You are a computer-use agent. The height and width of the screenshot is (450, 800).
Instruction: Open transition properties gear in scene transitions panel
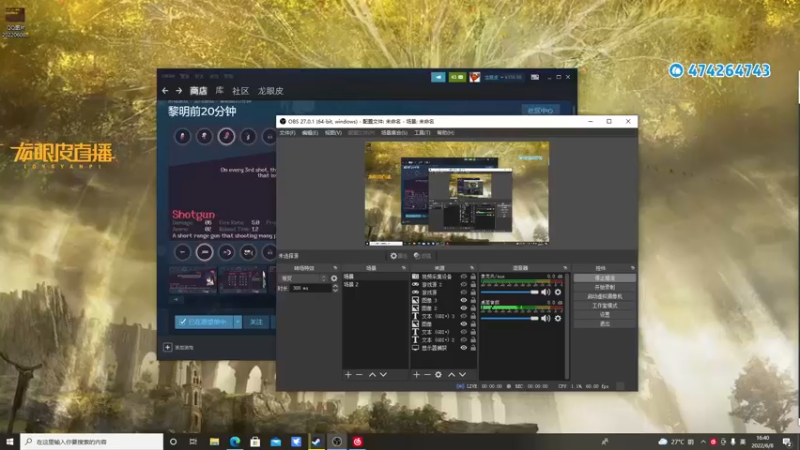[x=334, y=278]
